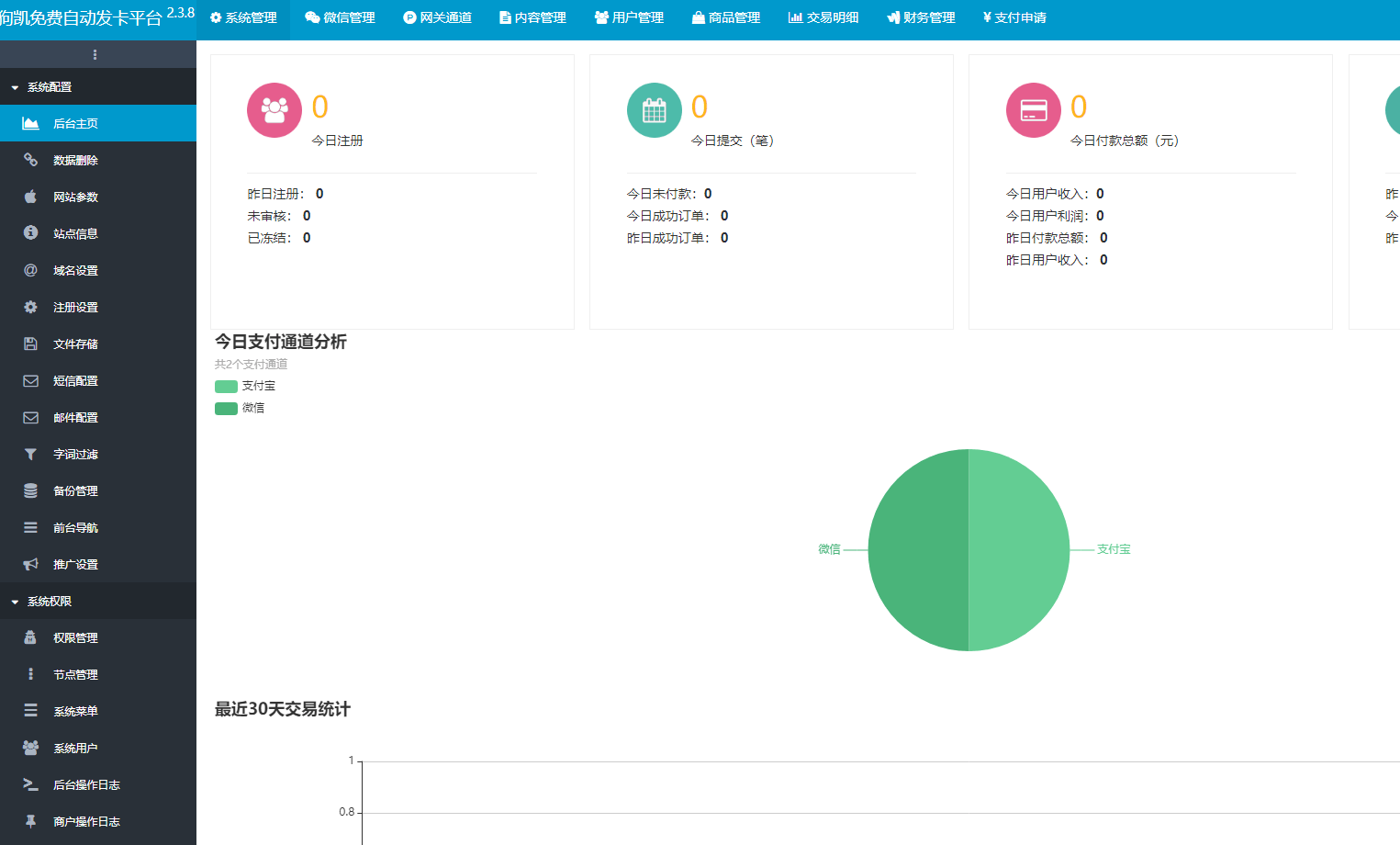Viewport: 1400px width, 845px height.
Task: Click the megaphone icon beside 推广设置
Action: [x=30, y=564]
